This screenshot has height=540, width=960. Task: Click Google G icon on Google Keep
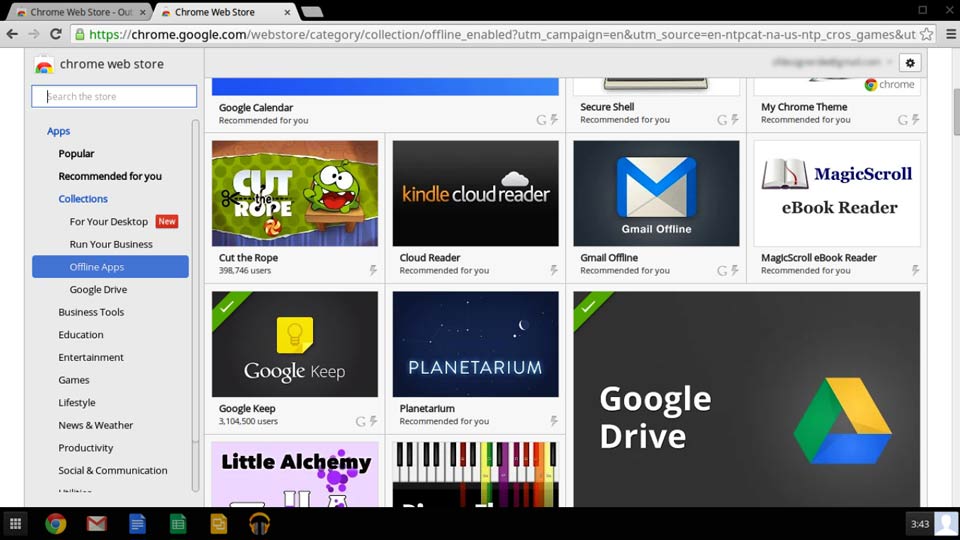click(x=361, y=421)
